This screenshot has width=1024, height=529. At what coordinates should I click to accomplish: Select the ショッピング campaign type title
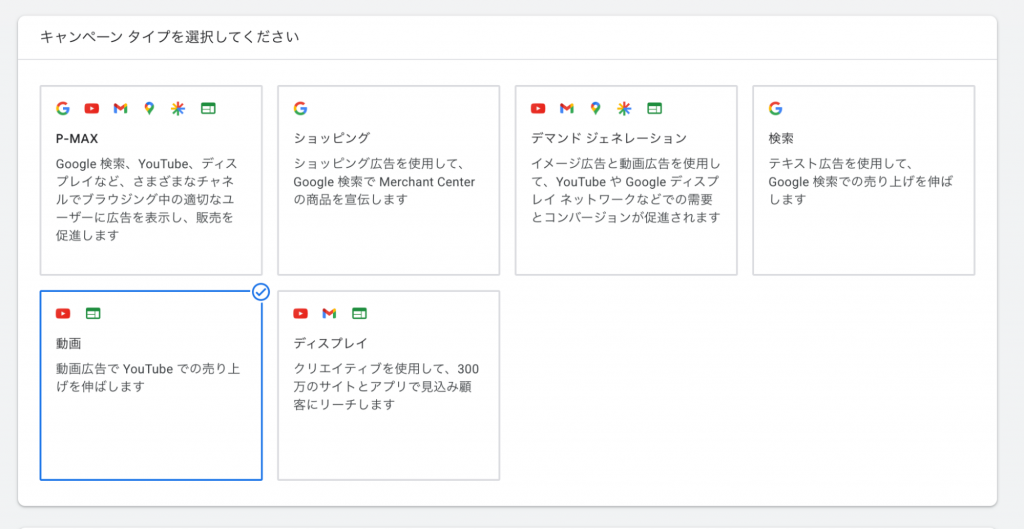click(x=332, y=138)
